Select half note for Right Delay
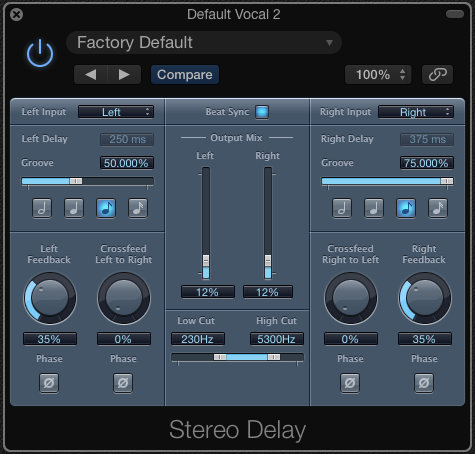Screen dimensions: 475x454 point(342,208)
